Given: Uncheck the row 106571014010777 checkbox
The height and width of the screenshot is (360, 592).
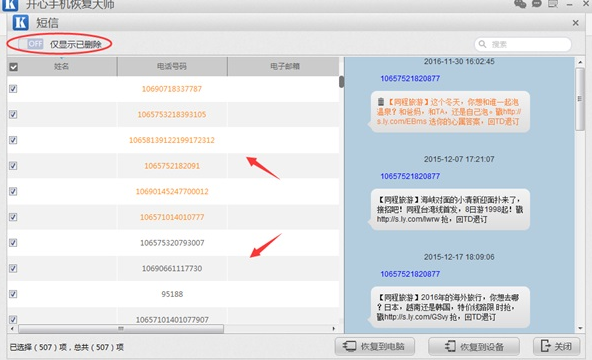Looking at the screenshot, I should tap(13, 217).
